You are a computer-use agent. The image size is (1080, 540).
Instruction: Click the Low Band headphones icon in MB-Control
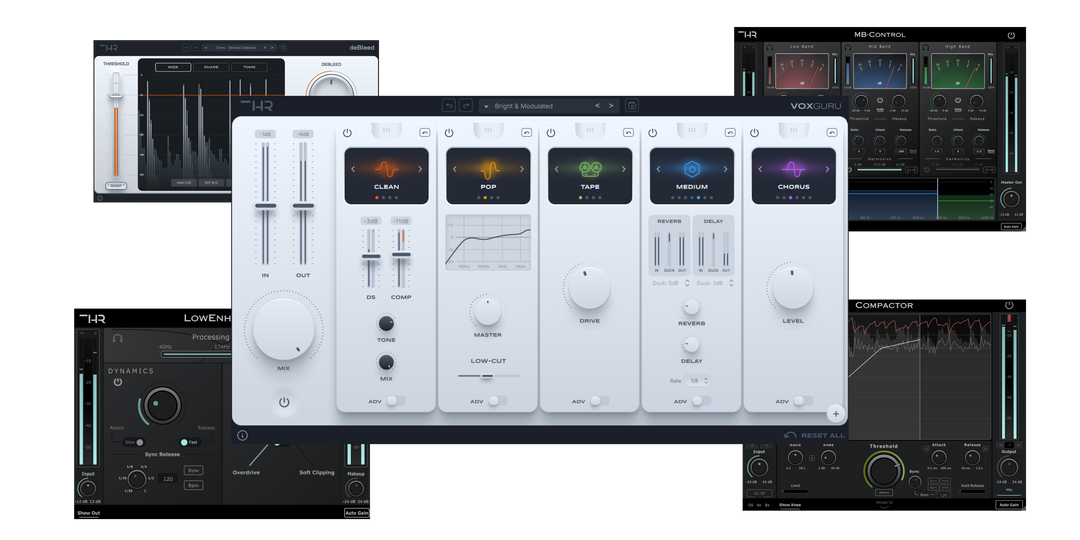pos(769,47)
